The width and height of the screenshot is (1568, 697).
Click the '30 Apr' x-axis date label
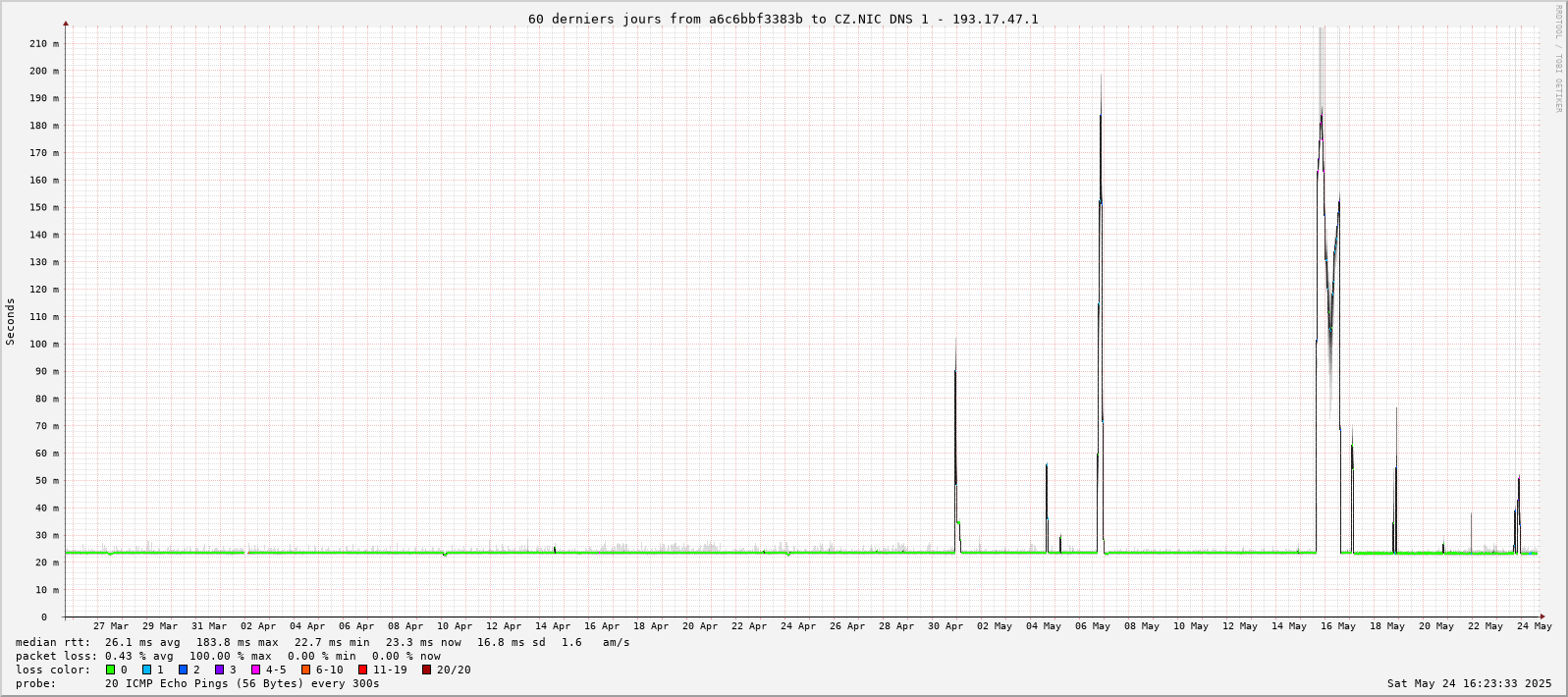point(946,625)
